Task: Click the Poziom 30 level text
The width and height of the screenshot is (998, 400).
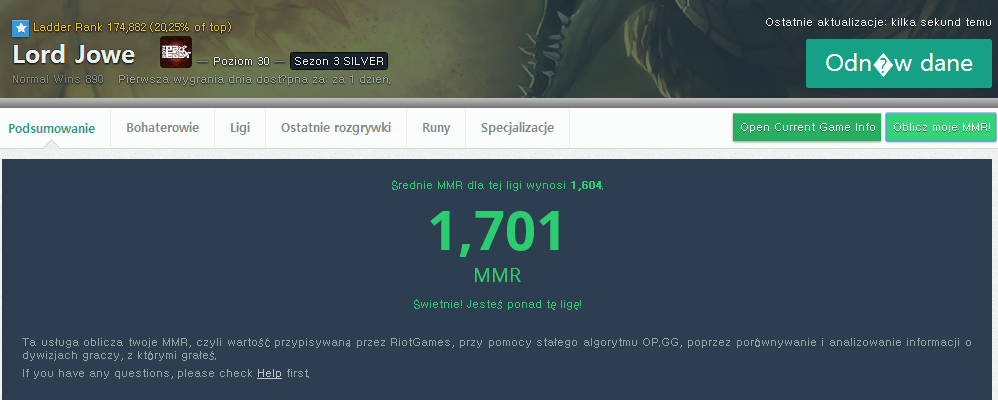Action: (241, 61)
